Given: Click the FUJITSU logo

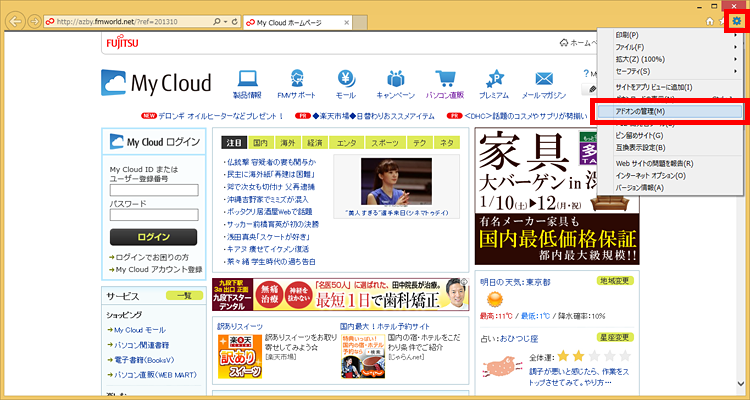Looking at the screenshot, I should coord(122,43).
